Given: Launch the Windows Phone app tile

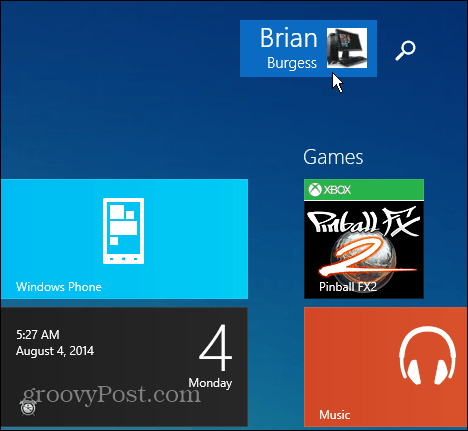Looking at the screenshot, I should click(124, 239).
